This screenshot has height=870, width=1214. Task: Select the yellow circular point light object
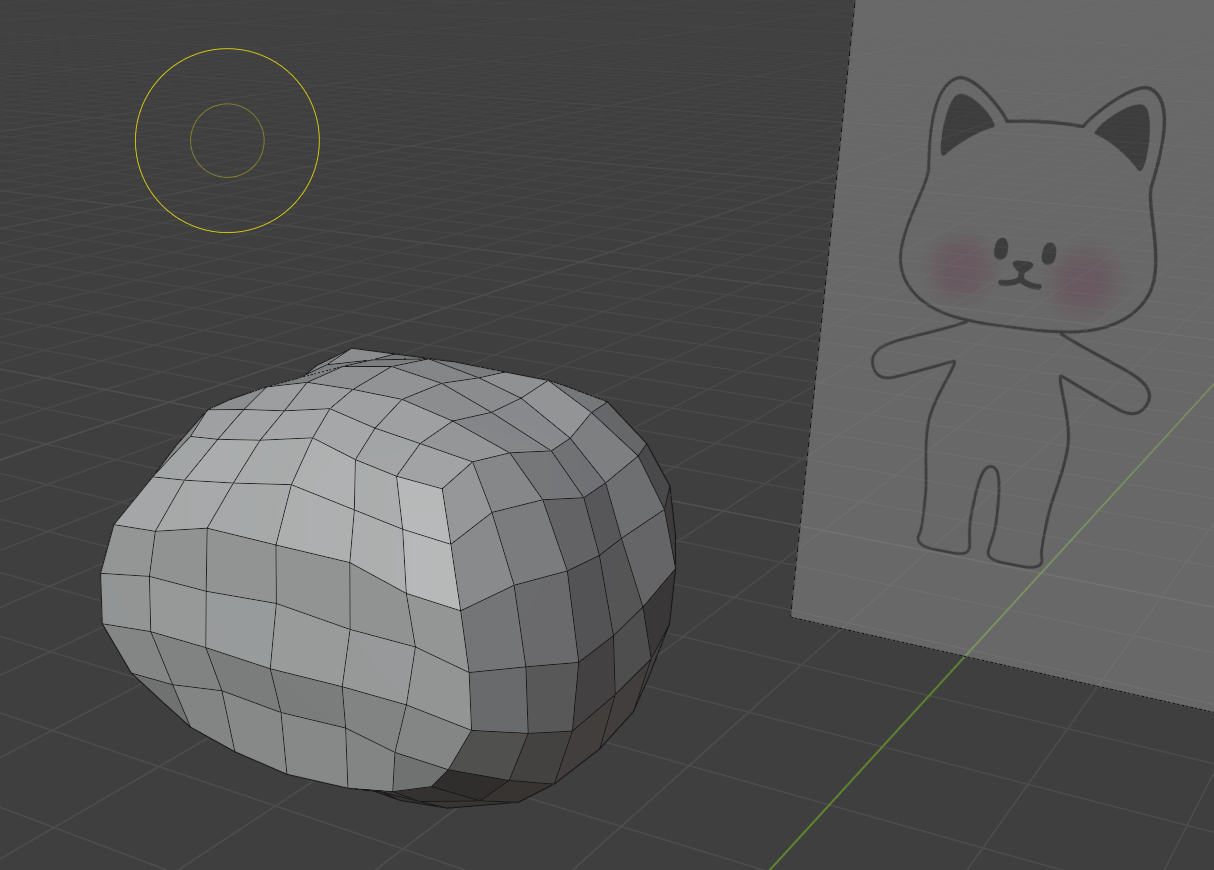coord(227,140)
